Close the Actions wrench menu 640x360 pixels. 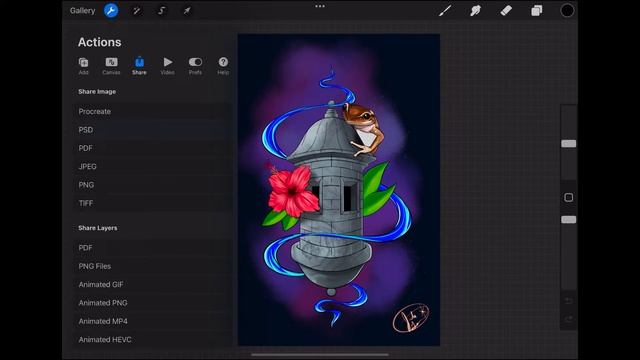click(x=111, y=11)
